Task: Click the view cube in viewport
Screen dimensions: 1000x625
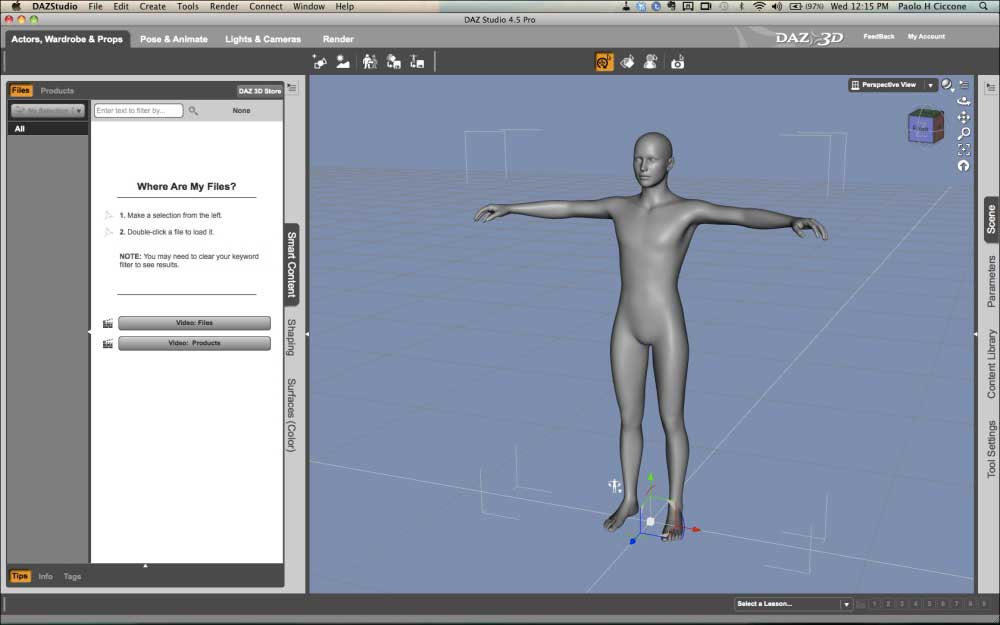Action: (x=924, y=127)
